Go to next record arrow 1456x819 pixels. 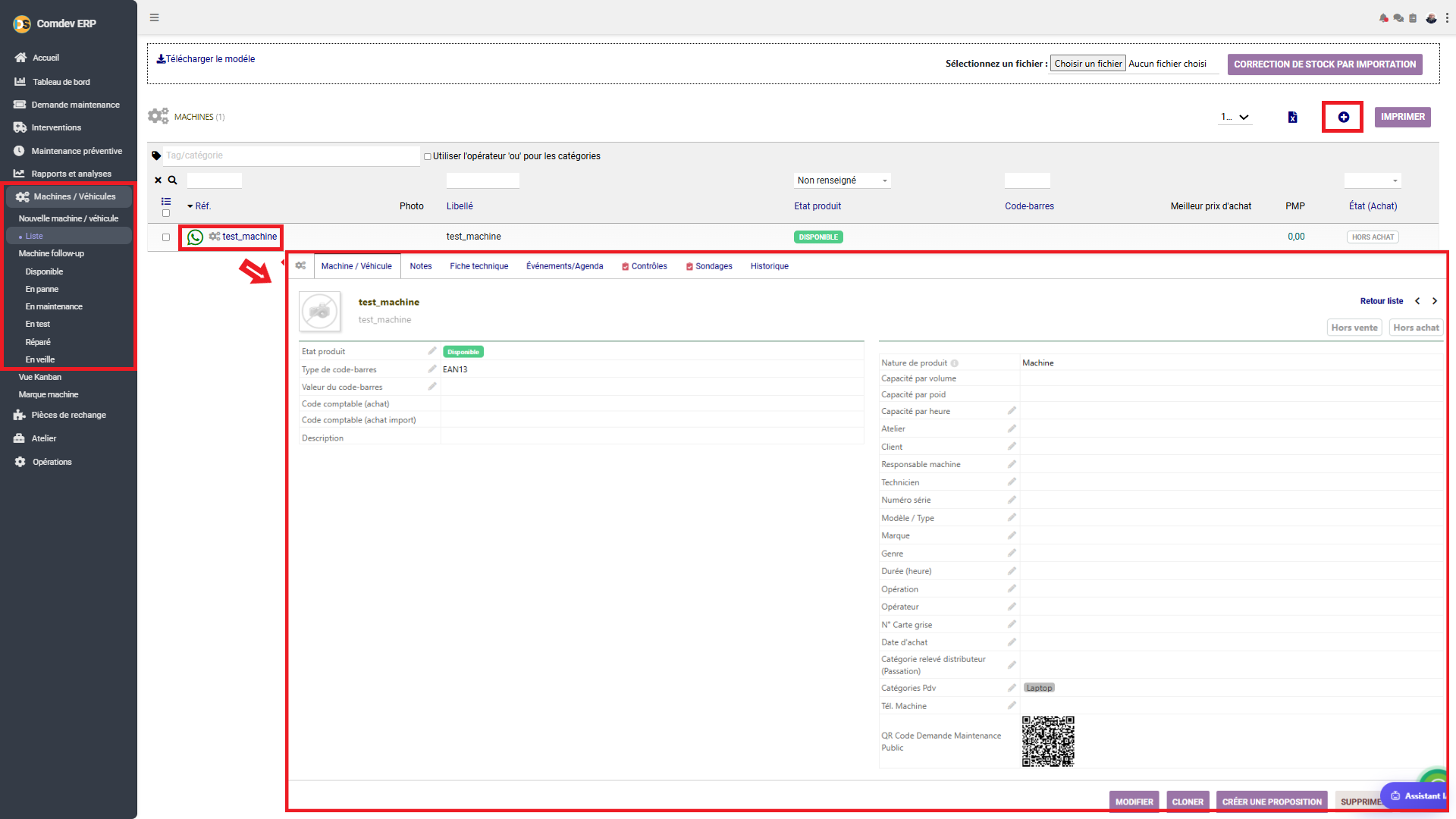click(1435, 301)
